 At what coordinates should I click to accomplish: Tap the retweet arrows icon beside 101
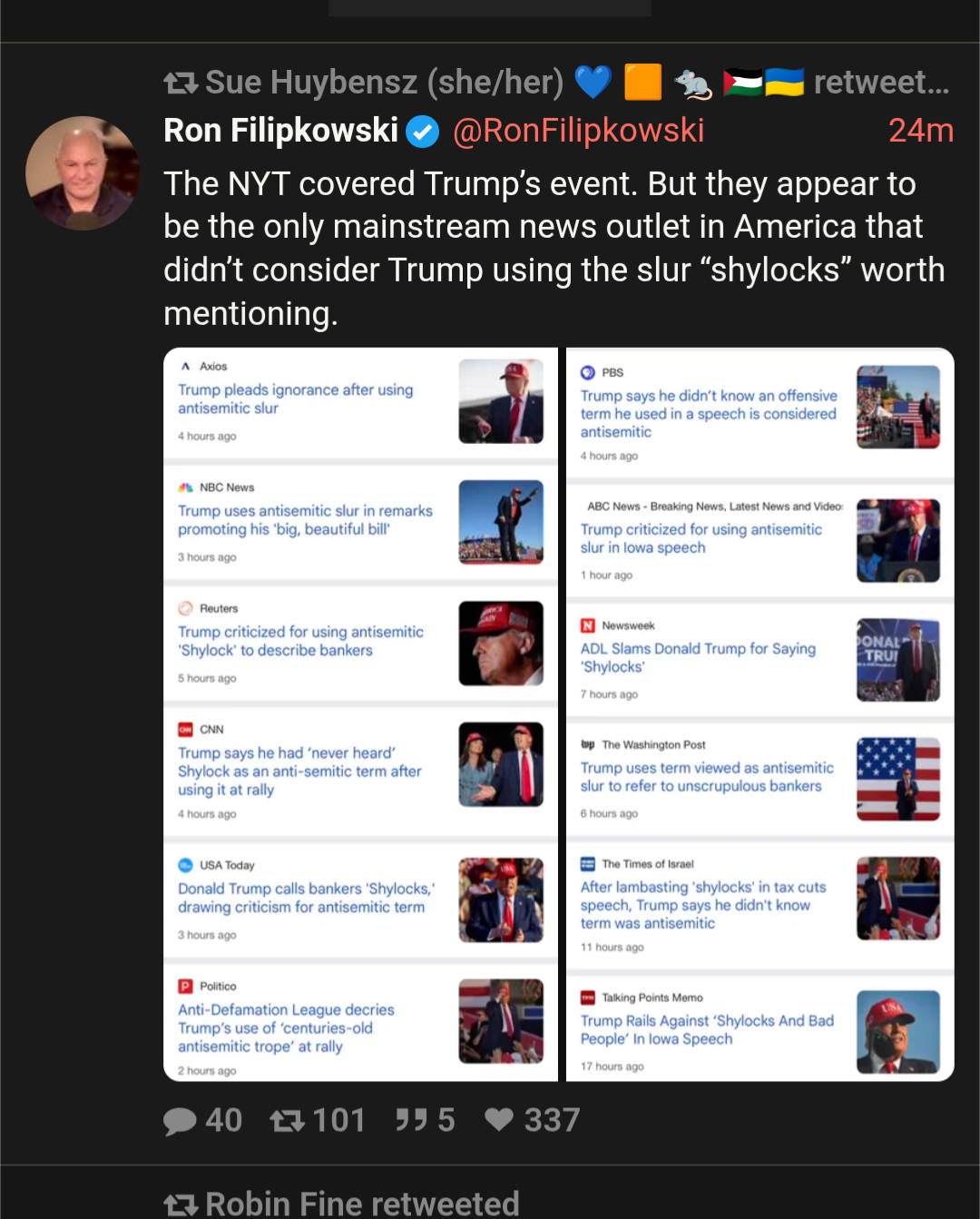pos(287,1121)
